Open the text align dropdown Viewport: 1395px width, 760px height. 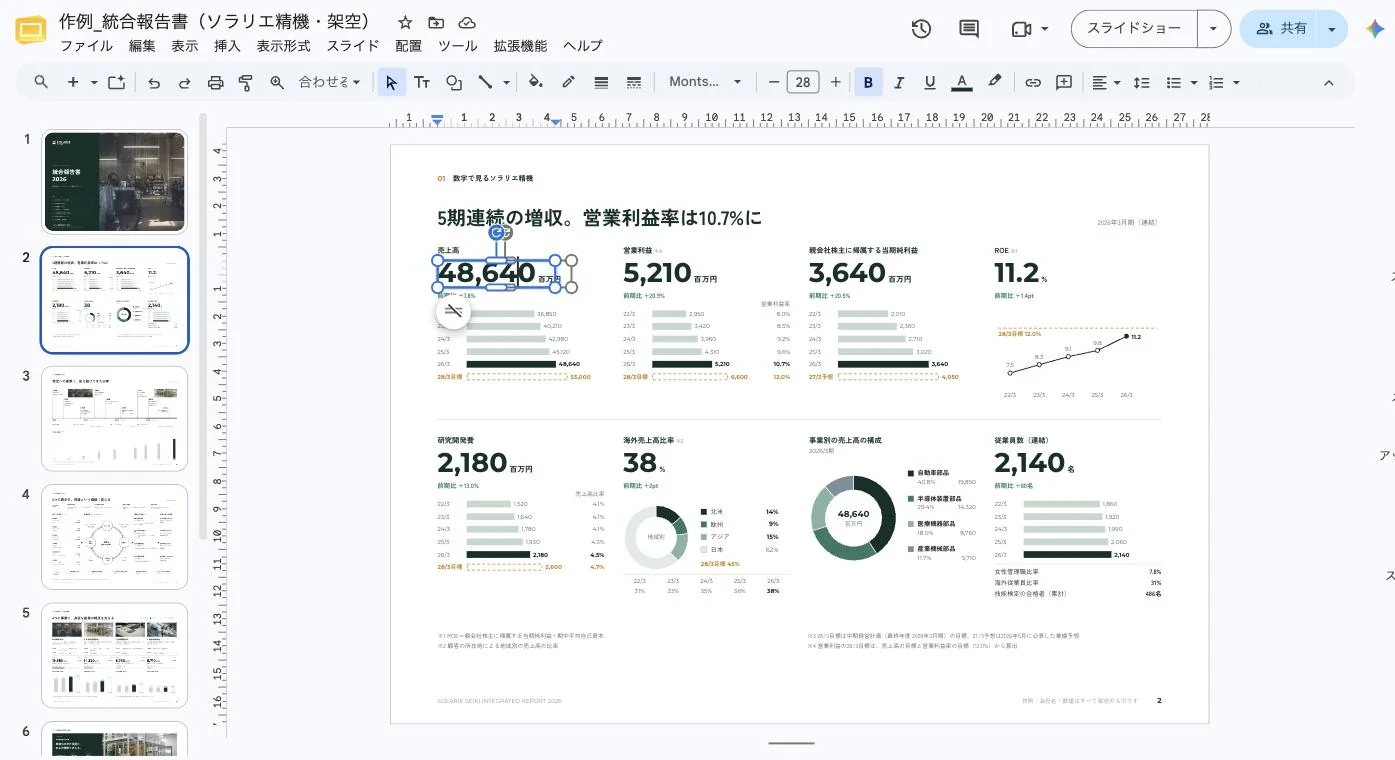pyautogui.click(x=1105, y=82)
